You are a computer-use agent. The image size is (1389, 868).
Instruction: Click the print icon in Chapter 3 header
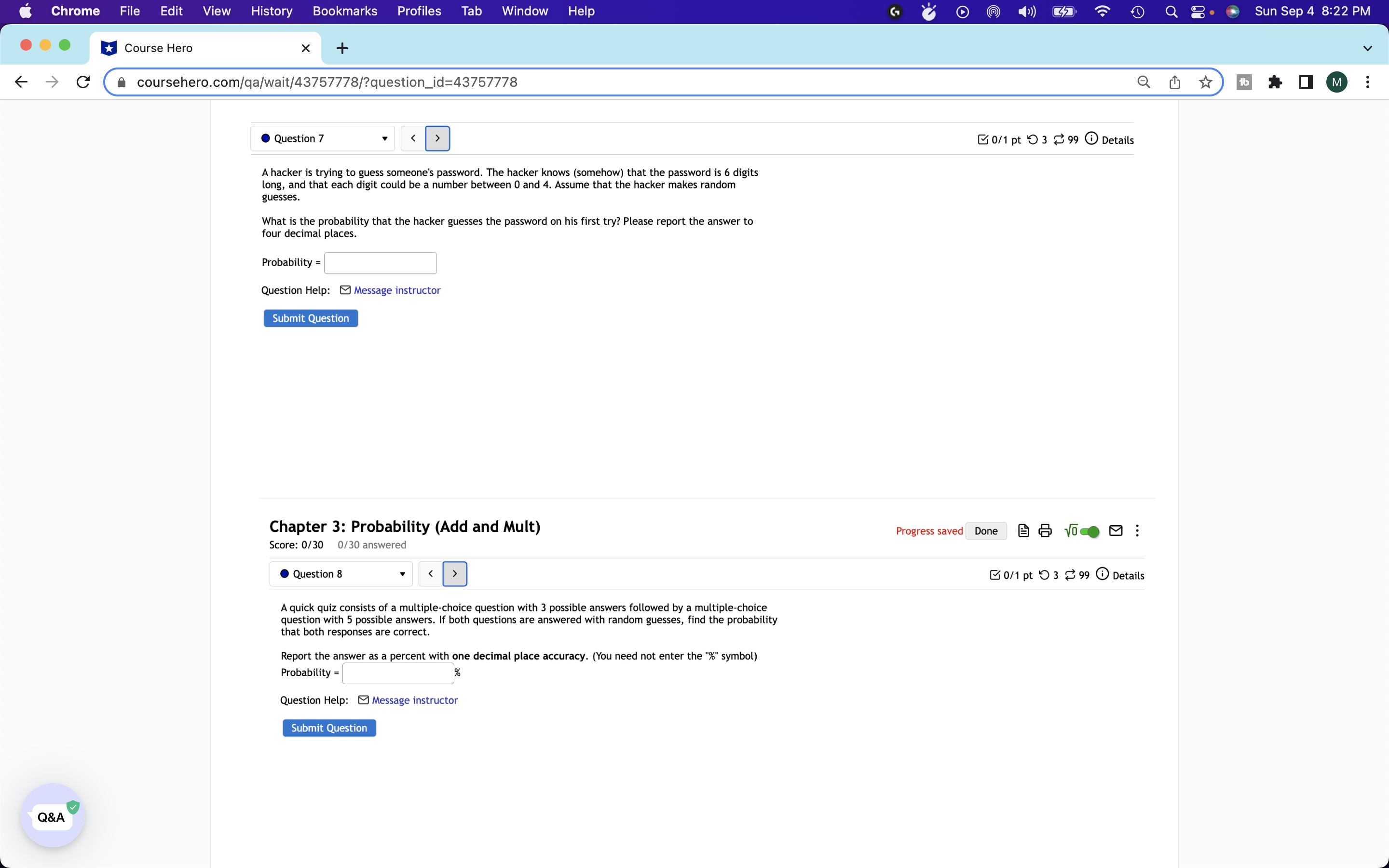1045,530
